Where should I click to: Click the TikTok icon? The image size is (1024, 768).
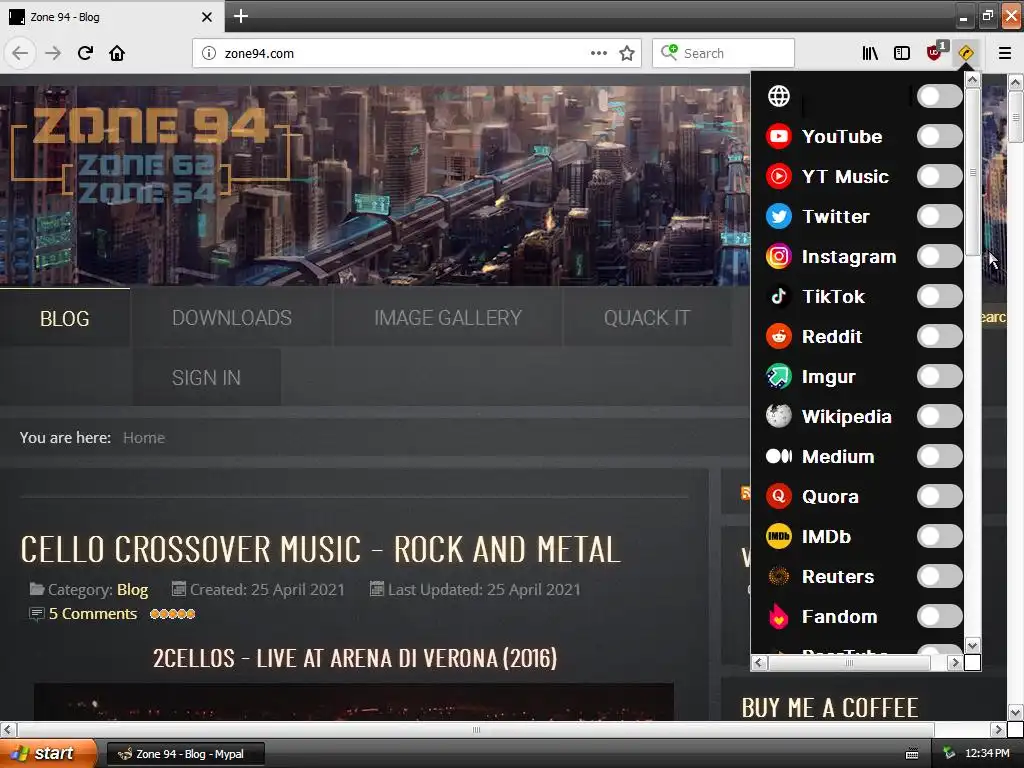pos(778,296)
